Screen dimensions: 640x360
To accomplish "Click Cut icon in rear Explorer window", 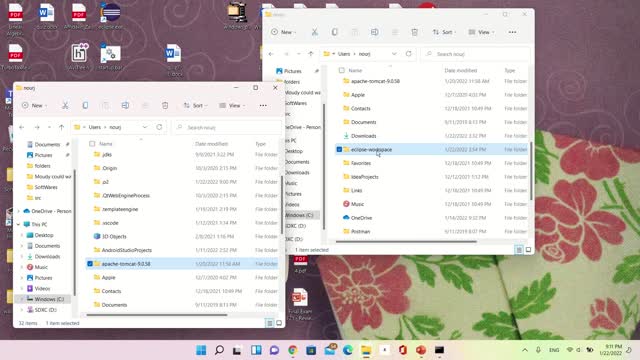I will pos(315,32).
